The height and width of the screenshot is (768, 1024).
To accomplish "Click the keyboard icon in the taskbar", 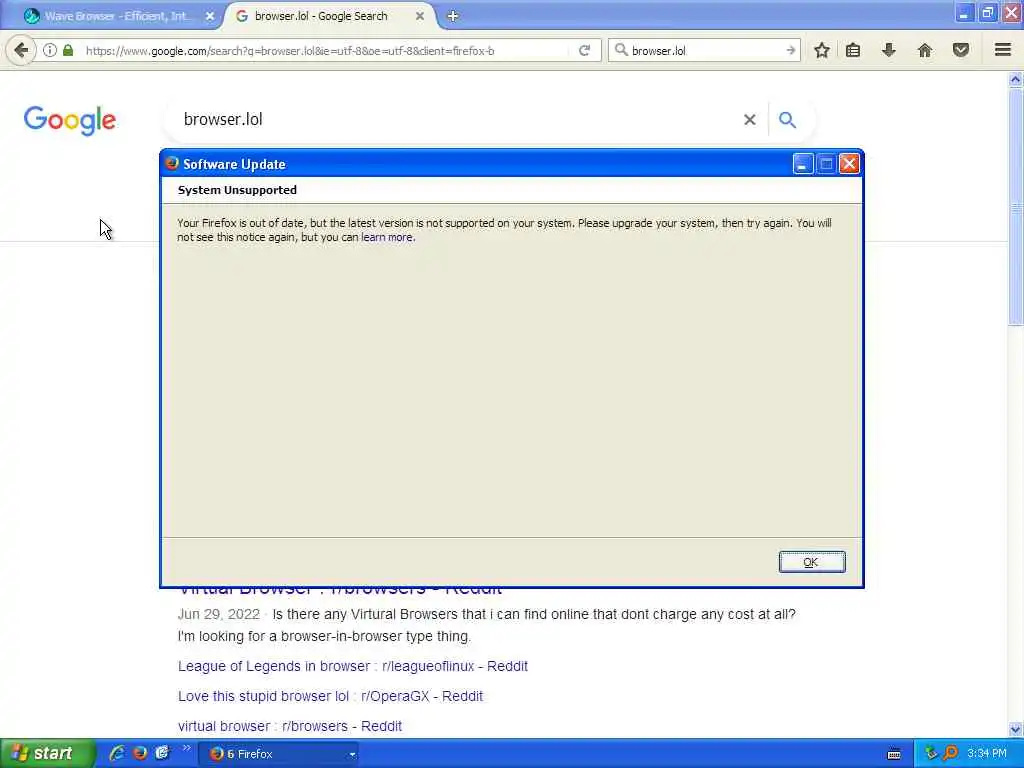I will tap(894, 754).
